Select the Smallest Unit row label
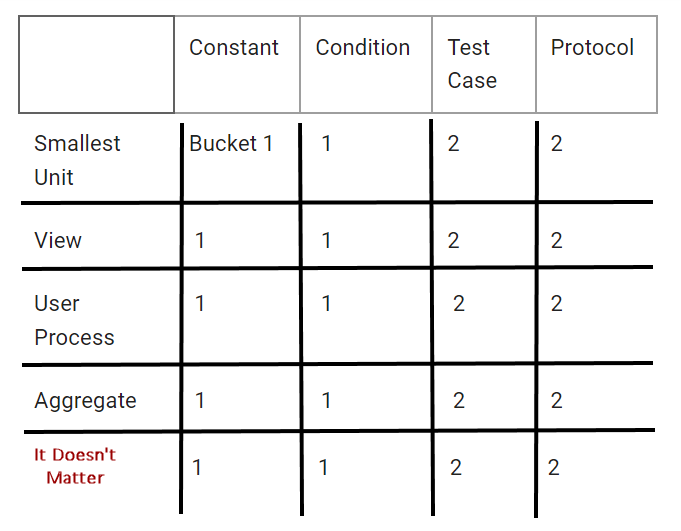 click(x=77, y=160)
